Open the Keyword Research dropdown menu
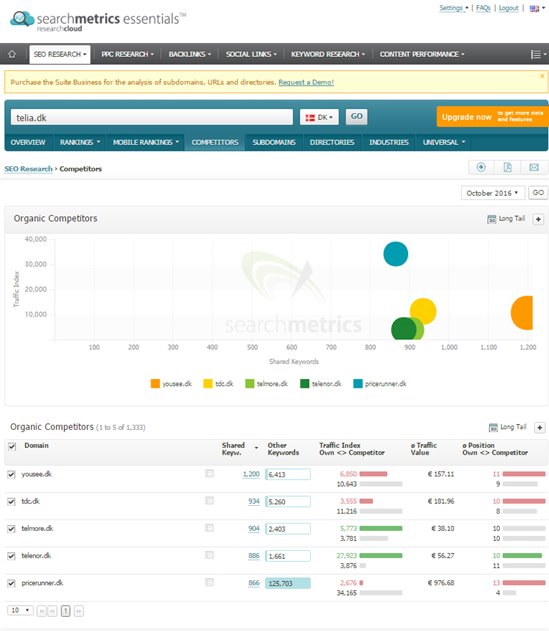Image resolution: width=549 pixels, height=631 pixels. point(328,54)
